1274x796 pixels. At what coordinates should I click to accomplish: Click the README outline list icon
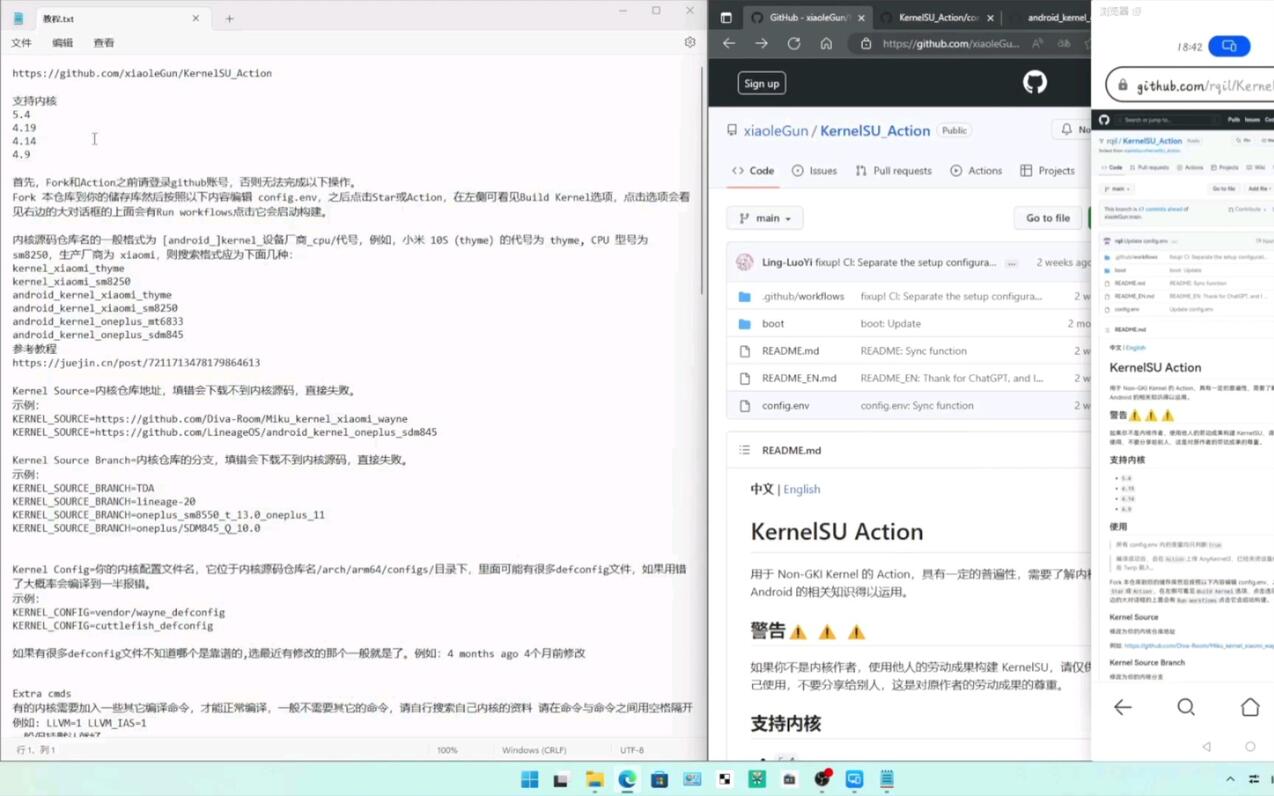[744, 450]
